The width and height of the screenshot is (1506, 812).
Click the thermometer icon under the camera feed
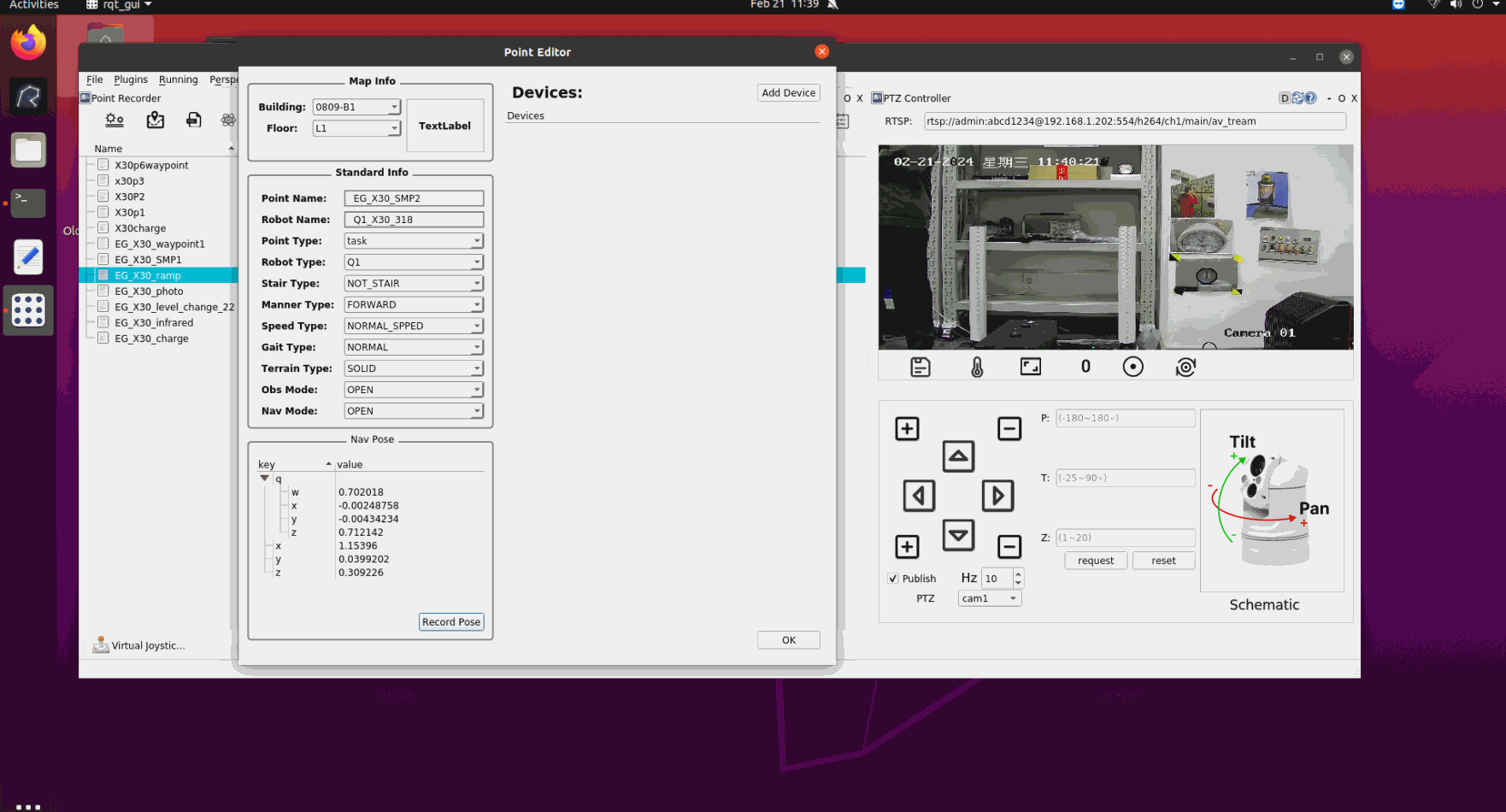[977, 367]
